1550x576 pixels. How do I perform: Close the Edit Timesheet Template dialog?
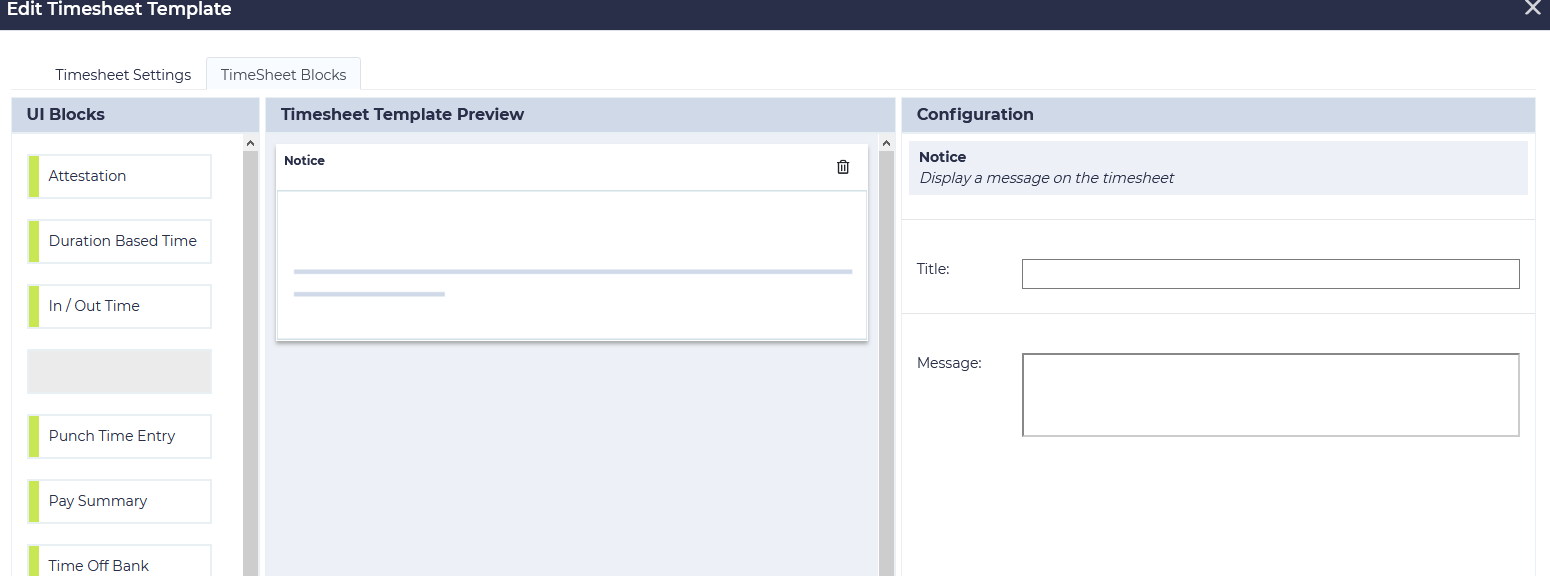(x=1532, y=9)
